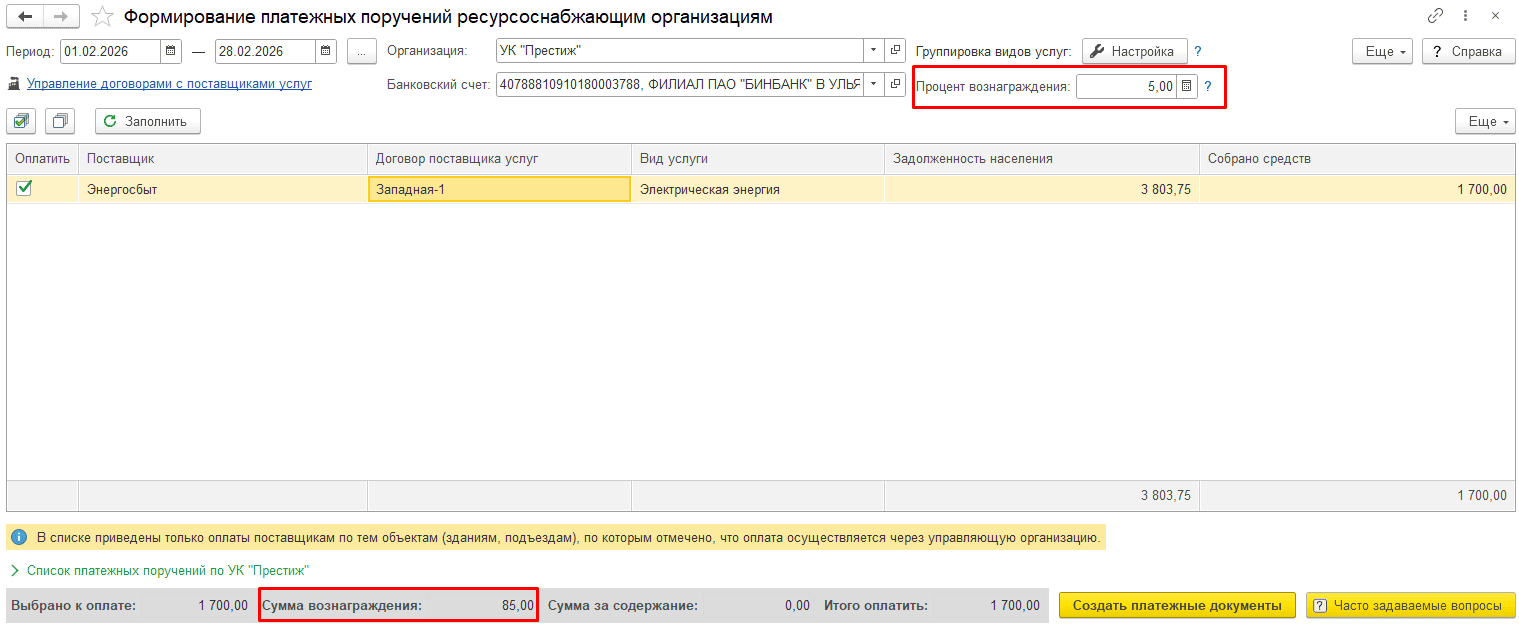Sort by Задолженность населения column header
The height and width of the screenshot is (633, 1519).
1040,158
